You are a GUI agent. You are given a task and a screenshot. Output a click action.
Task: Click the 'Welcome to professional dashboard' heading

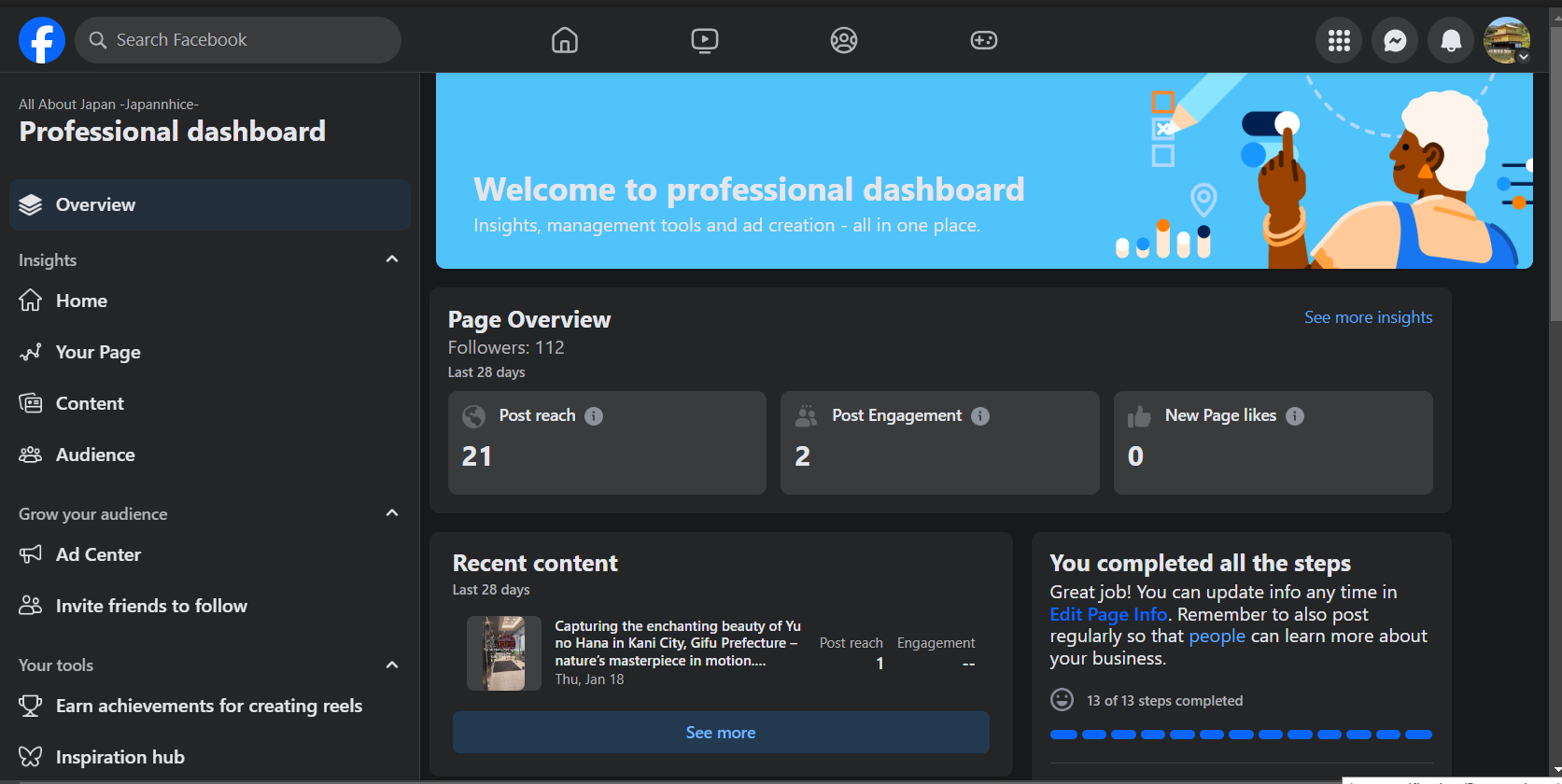[x=749, y=189]
